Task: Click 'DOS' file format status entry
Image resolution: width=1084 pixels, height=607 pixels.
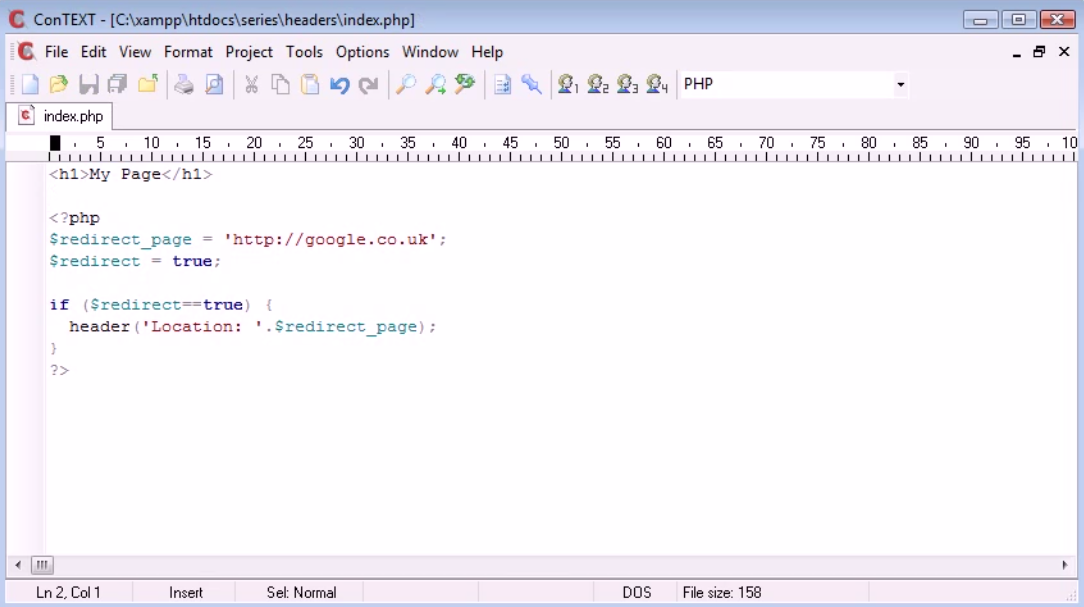Action: (637, 592)
